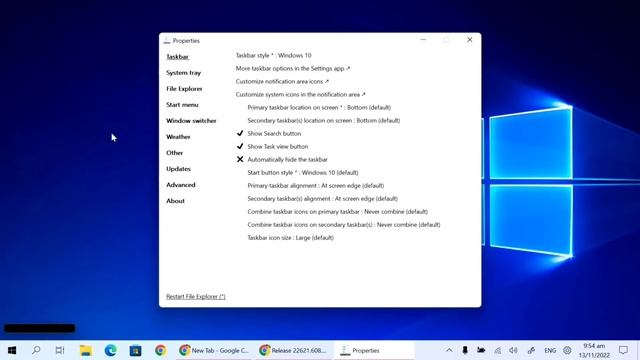Change Start button style option
The width and height of the screenshot is (640, 360).
[303, 173]
